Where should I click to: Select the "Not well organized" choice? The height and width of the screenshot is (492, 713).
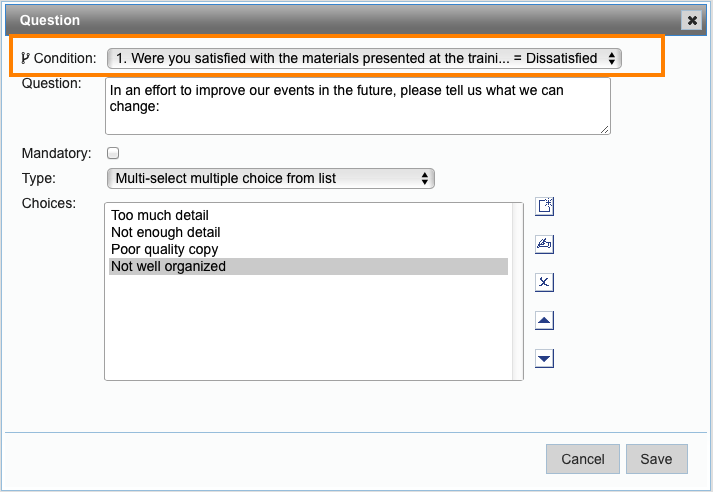168,267
